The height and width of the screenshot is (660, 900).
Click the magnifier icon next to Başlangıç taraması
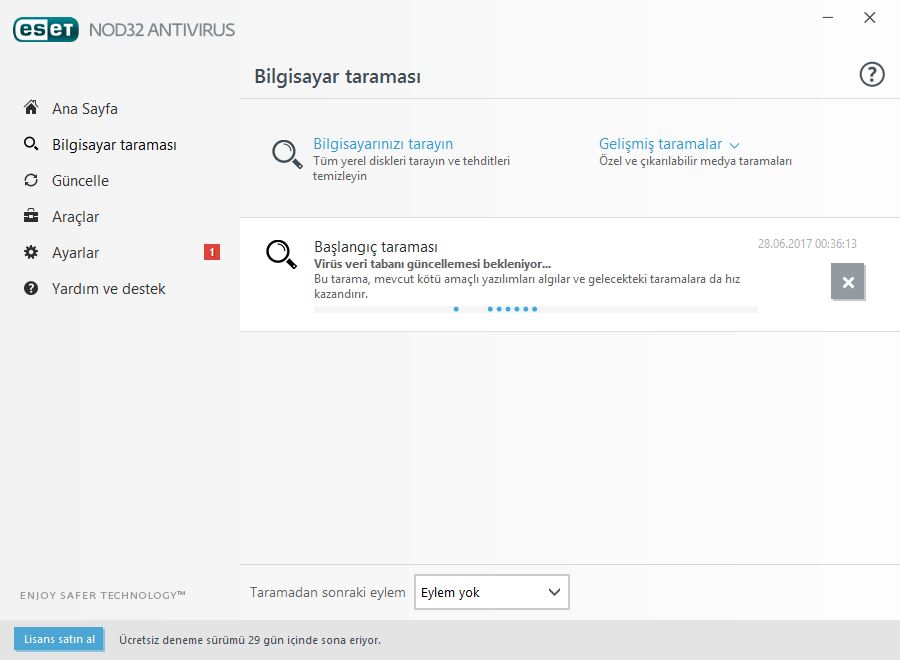[x=281, y=254]
